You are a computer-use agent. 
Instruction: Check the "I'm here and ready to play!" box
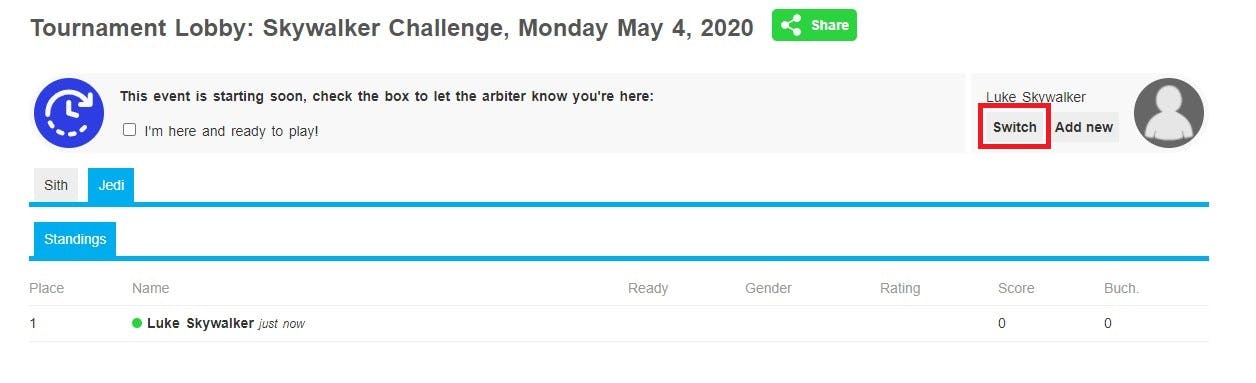tap(129, 130)
